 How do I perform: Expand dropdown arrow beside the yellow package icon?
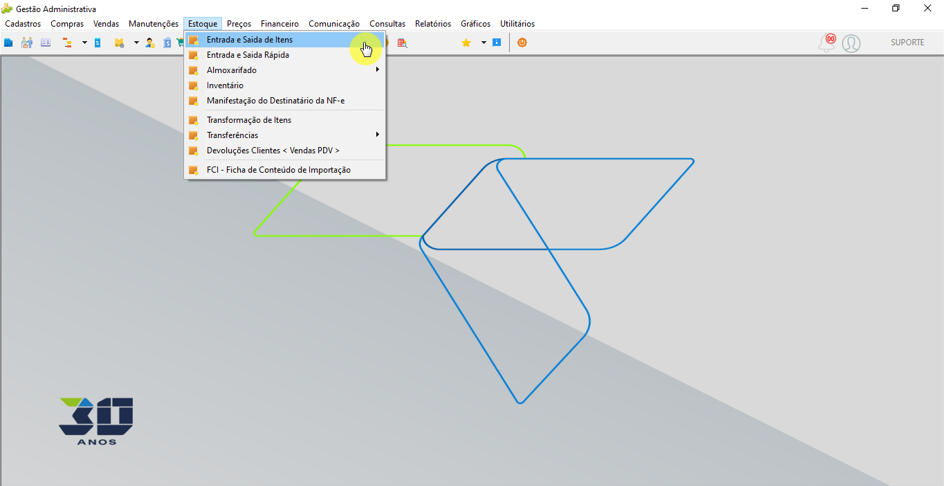(137, 42)
